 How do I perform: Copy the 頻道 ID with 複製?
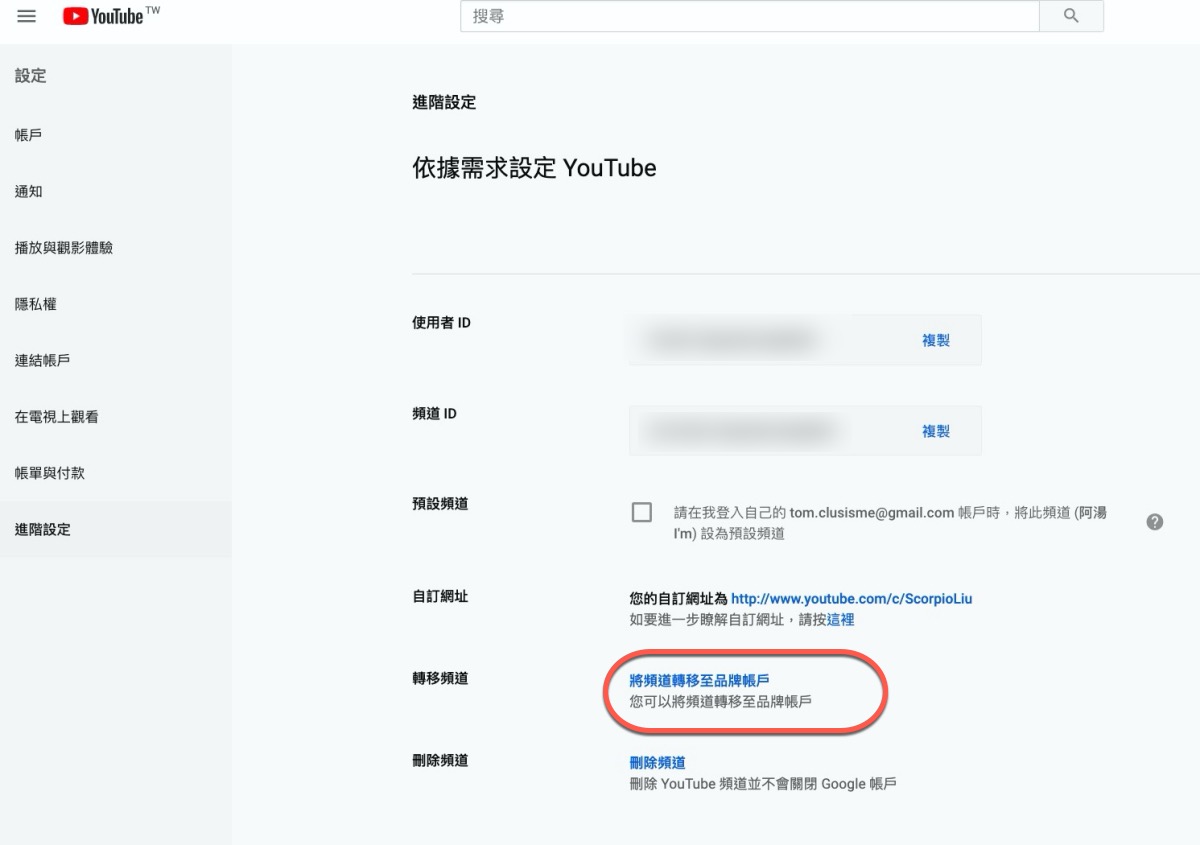[936, 431]
